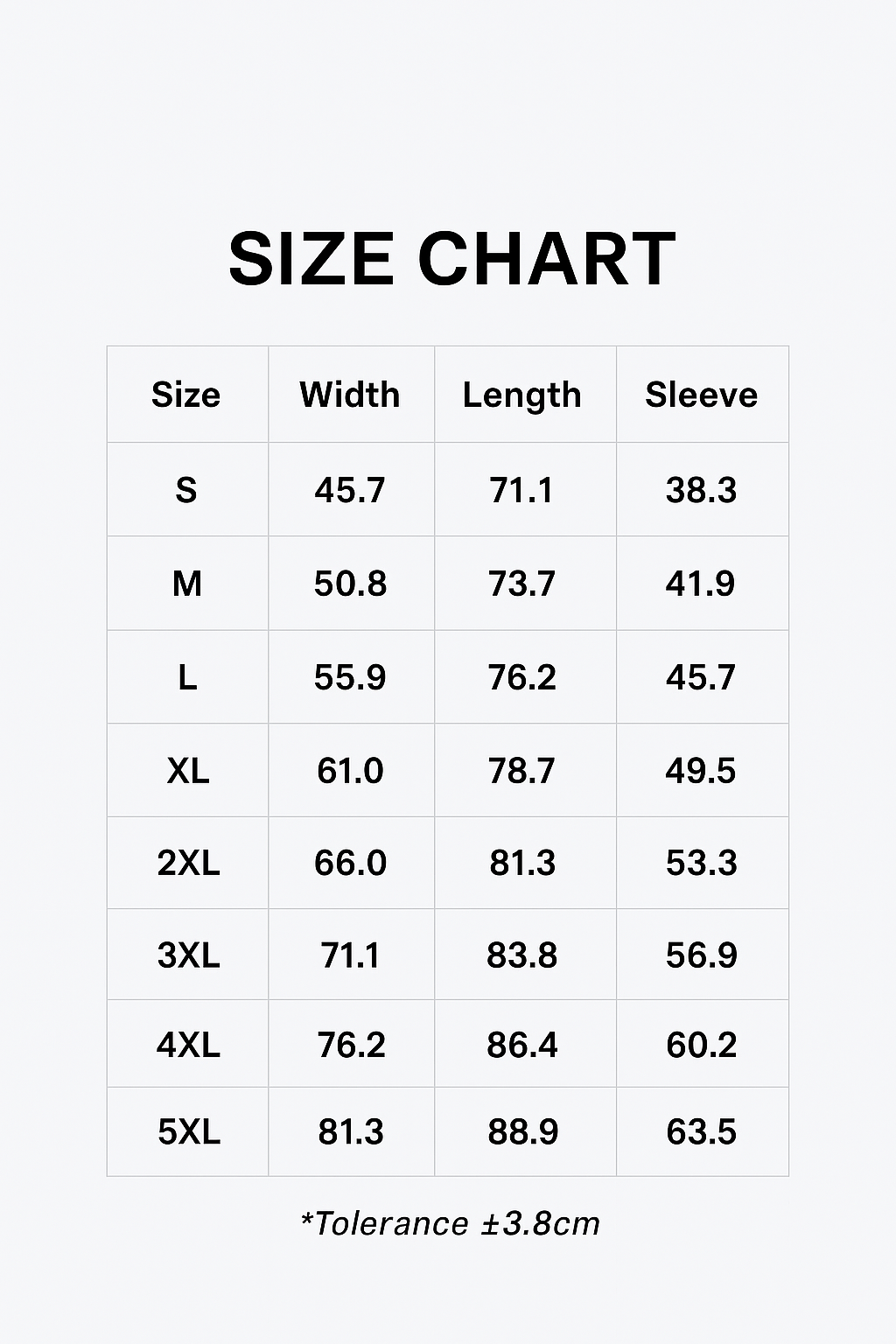Click the SIZE CHART title
This screenshot has height=1344, width=896.
(x=451, y=259)
